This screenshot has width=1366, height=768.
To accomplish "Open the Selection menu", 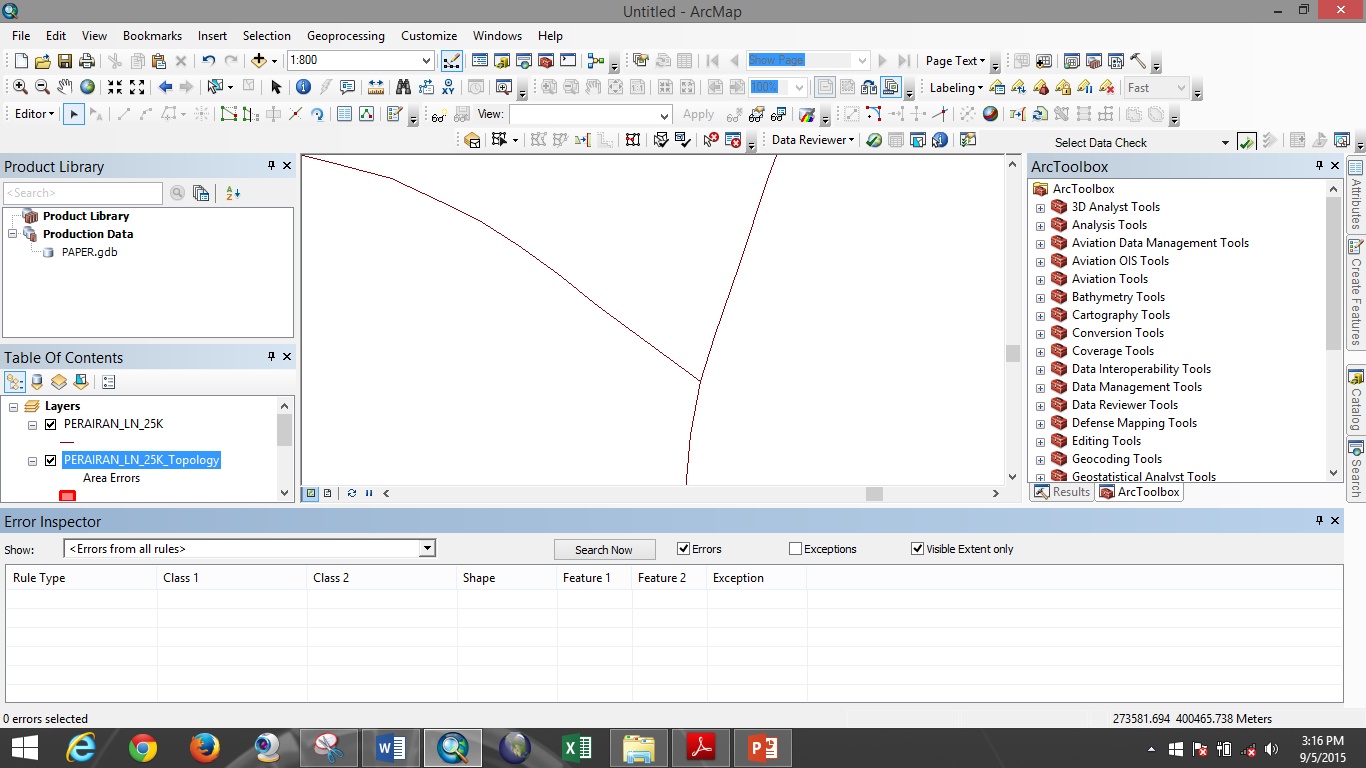I will pos(267,36).
